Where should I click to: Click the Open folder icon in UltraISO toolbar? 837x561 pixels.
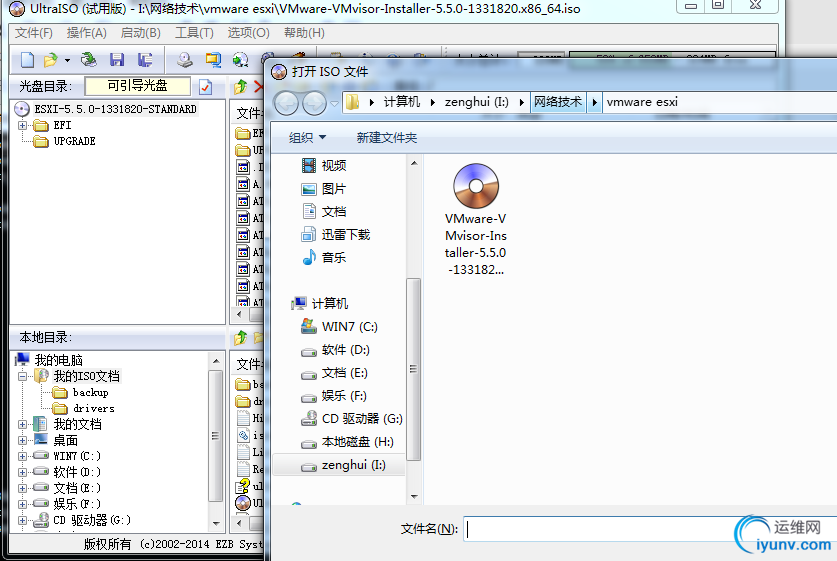click(51, 60)
